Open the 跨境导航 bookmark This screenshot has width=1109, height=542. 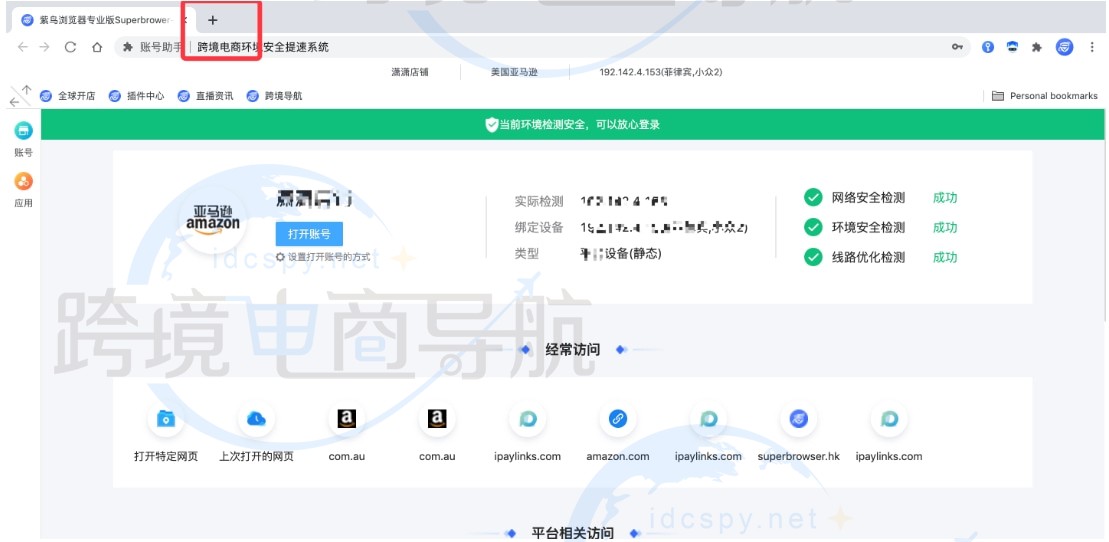274,96
